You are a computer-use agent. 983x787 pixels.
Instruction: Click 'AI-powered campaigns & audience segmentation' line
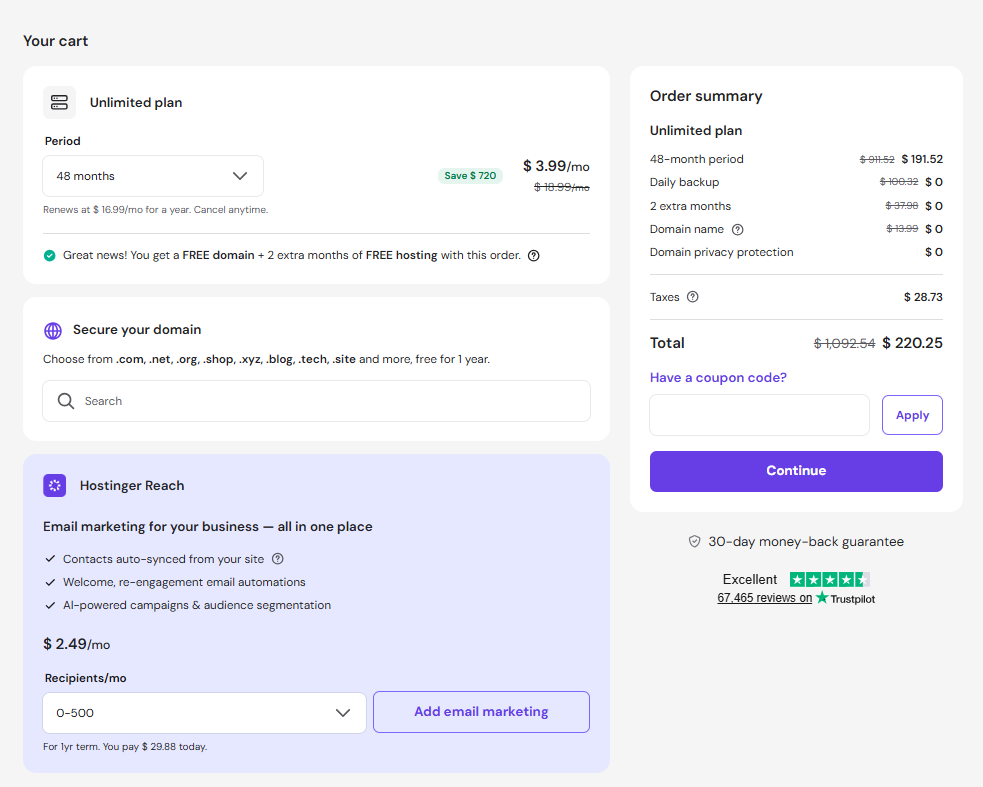pyautogui.click(x=197, y=605)
